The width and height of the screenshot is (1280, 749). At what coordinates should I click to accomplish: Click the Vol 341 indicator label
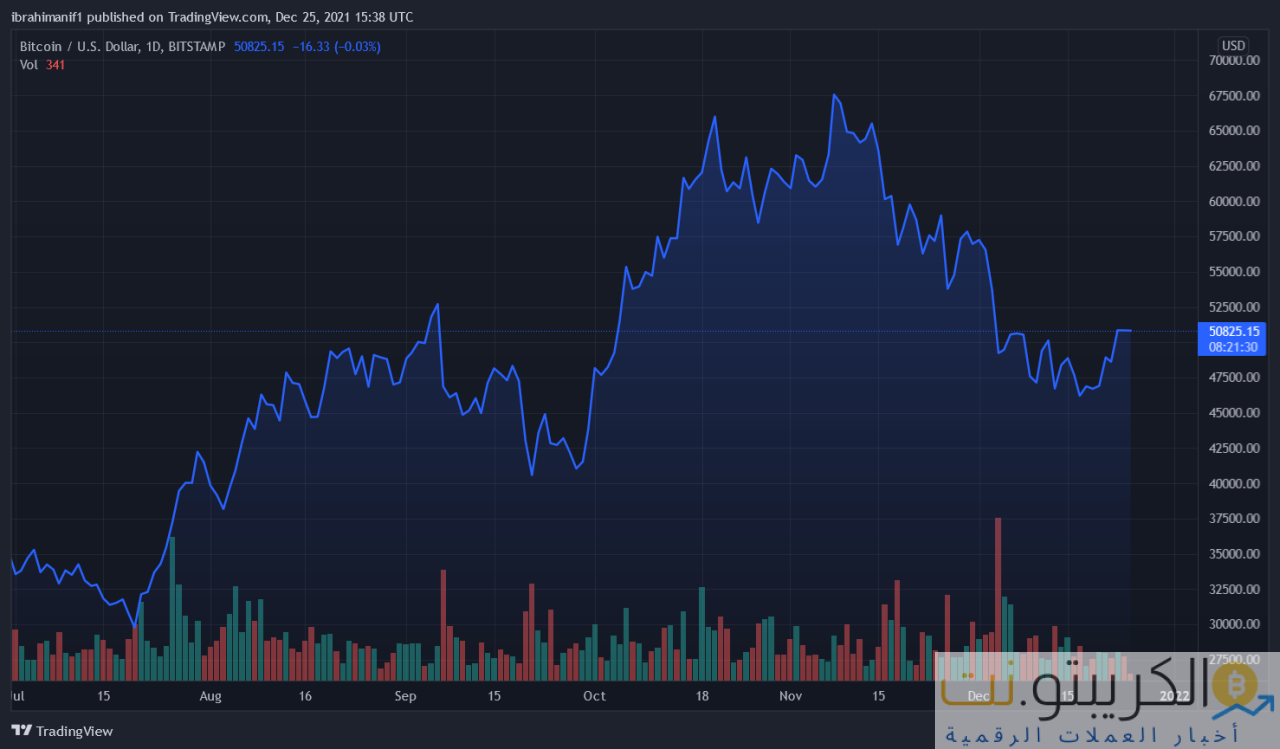tap(42, 64)
